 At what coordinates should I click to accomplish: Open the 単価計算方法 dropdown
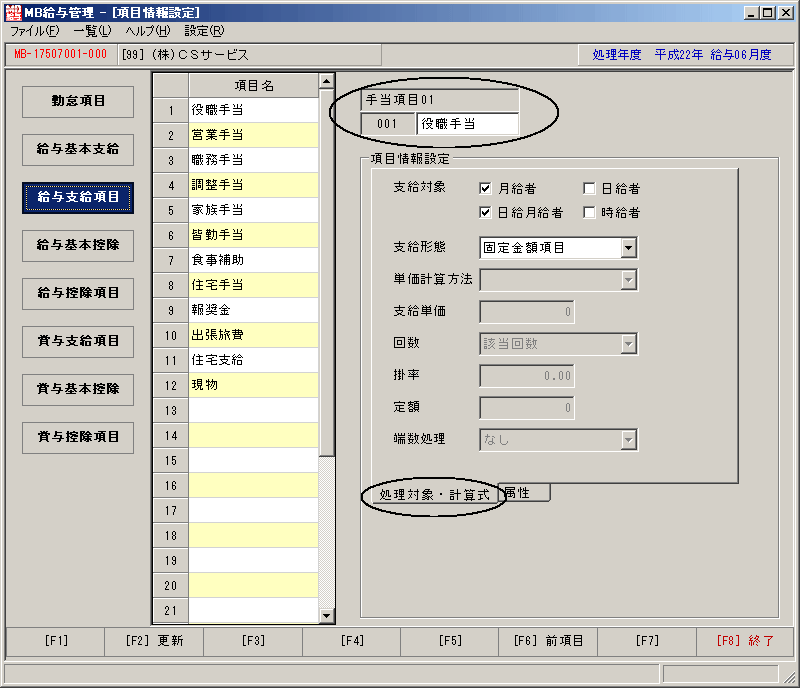tap(629, 280)
